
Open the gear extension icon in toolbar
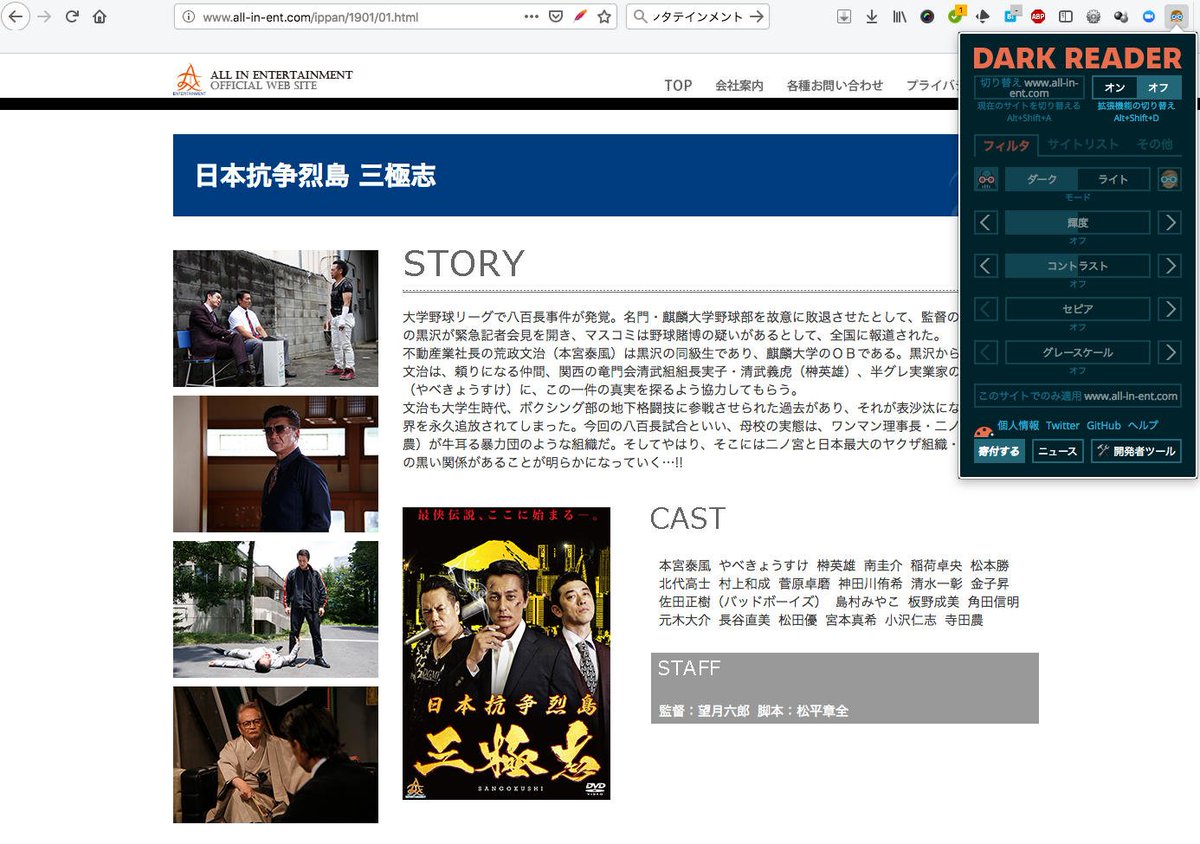pyautogui.click(x=1093, y=17)
